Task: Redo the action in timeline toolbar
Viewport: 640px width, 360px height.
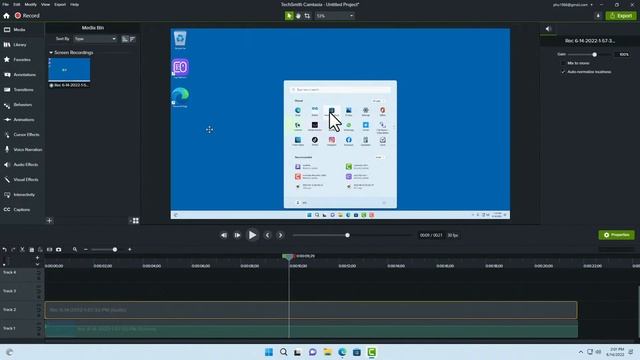Action: [13, 250]
